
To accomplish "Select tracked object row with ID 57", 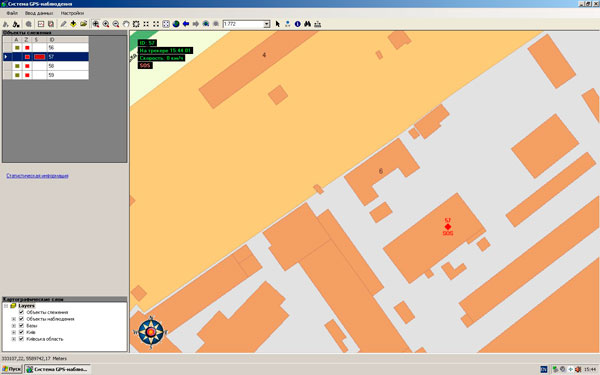I will click(46, 57).
